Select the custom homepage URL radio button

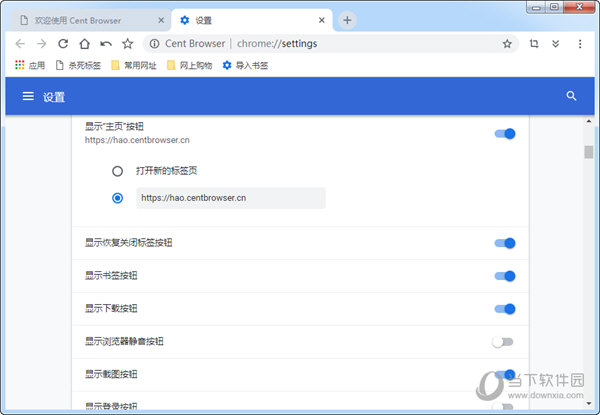pos(117,198)
